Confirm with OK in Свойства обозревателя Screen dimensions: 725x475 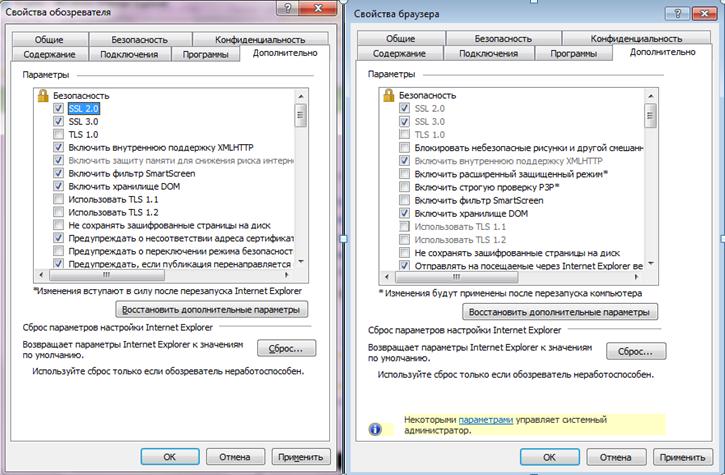click(x=170, y=456)
